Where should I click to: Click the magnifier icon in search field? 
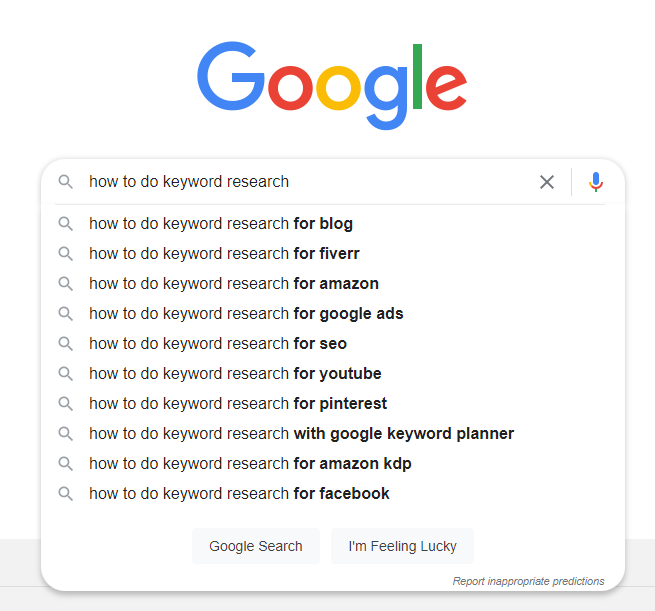coord(66,182)
